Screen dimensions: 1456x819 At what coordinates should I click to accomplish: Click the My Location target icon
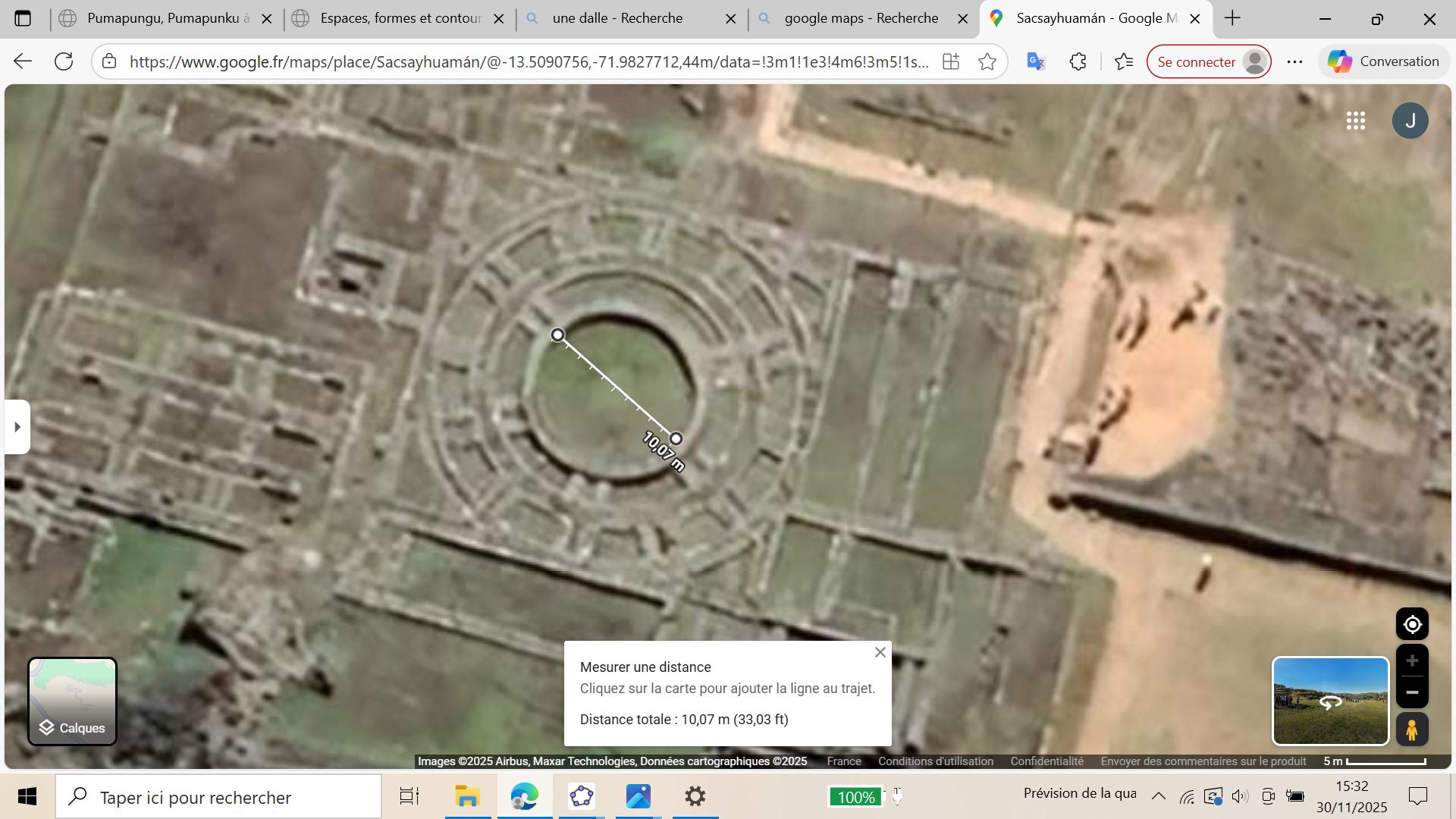pyautogui.click(x=1412, y=625)
